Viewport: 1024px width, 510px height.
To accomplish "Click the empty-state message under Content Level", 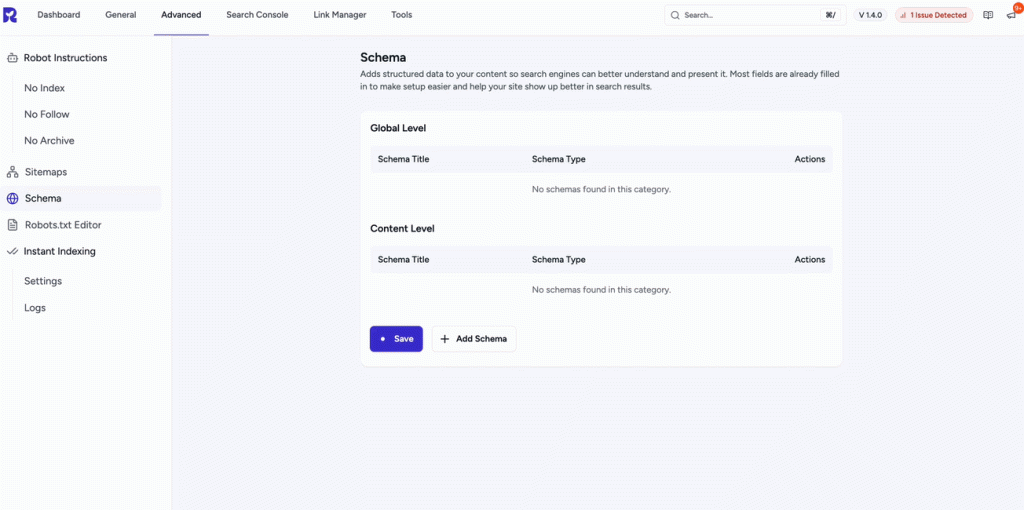I will (x=601, y=289).
